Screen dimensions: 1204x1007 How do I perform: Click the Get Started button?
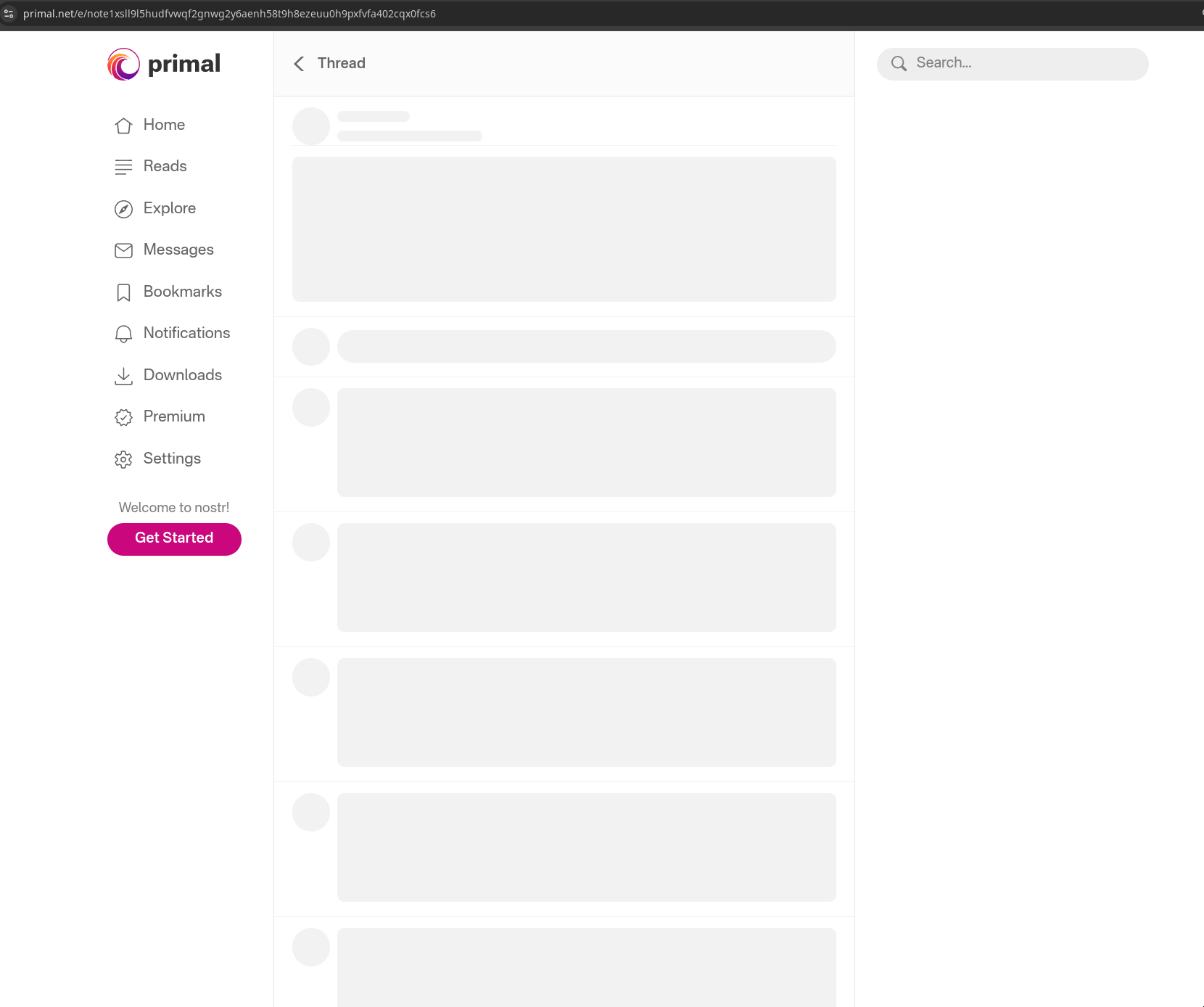click(174, 539)
